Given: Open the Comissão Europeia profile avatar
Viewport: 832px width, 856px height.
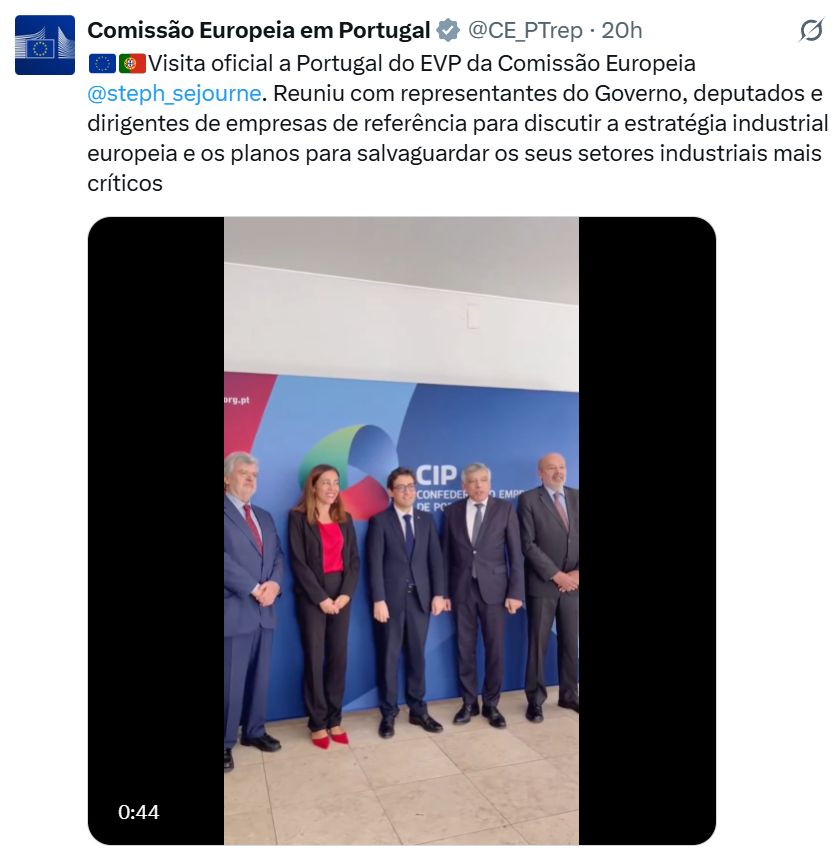Looking at the screenshot, I should coord(45,45).
